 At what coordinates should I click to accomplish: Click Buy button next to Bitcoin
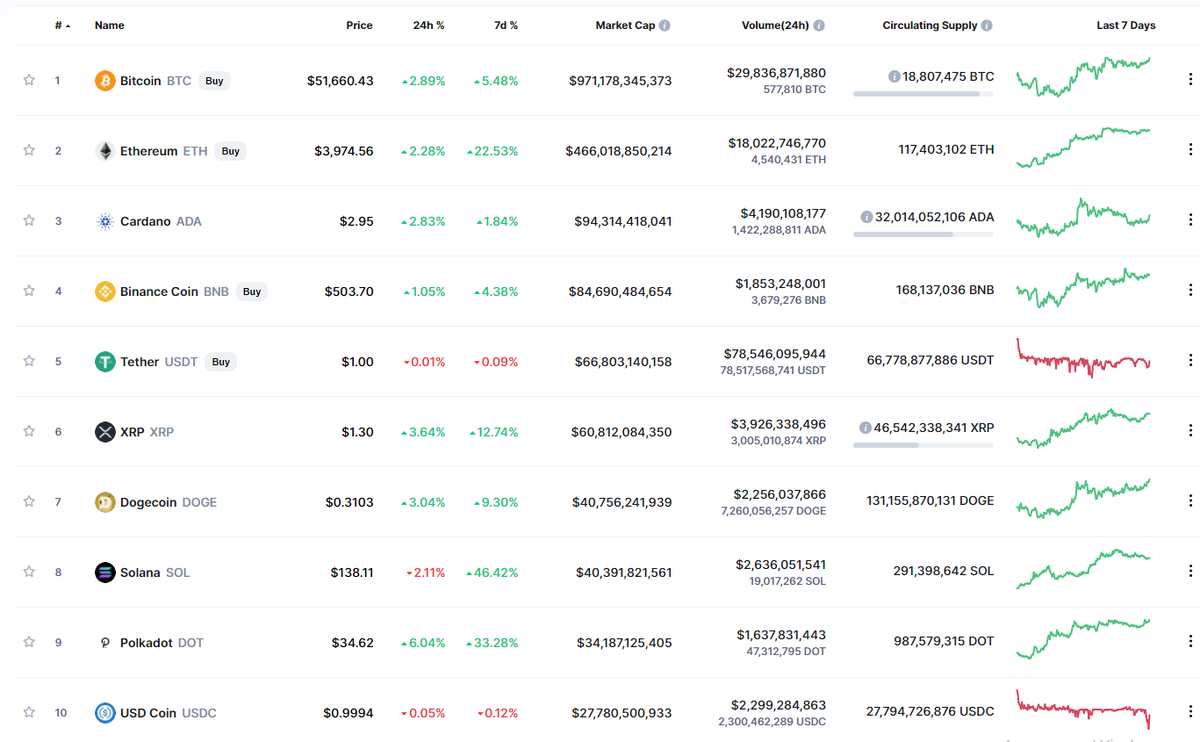pyautogui.click(x=214, y=81)
